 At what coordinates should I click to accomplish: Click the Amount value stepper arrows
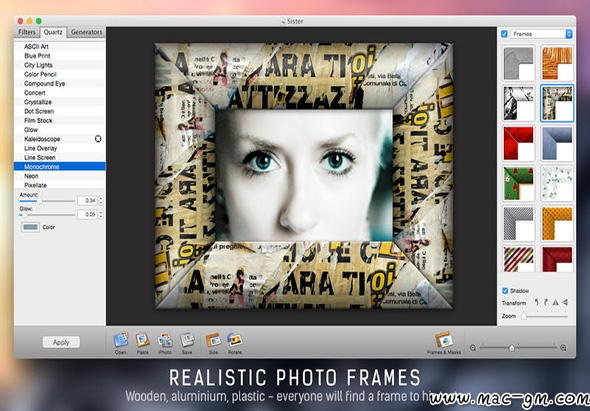pos(100,200)
